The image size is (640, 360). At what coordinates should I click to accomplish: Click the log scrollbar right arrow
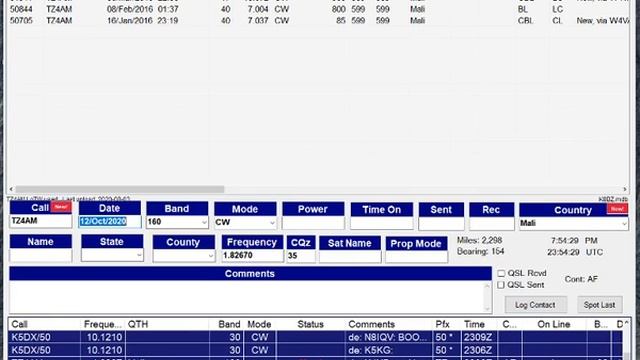(624, 189)
